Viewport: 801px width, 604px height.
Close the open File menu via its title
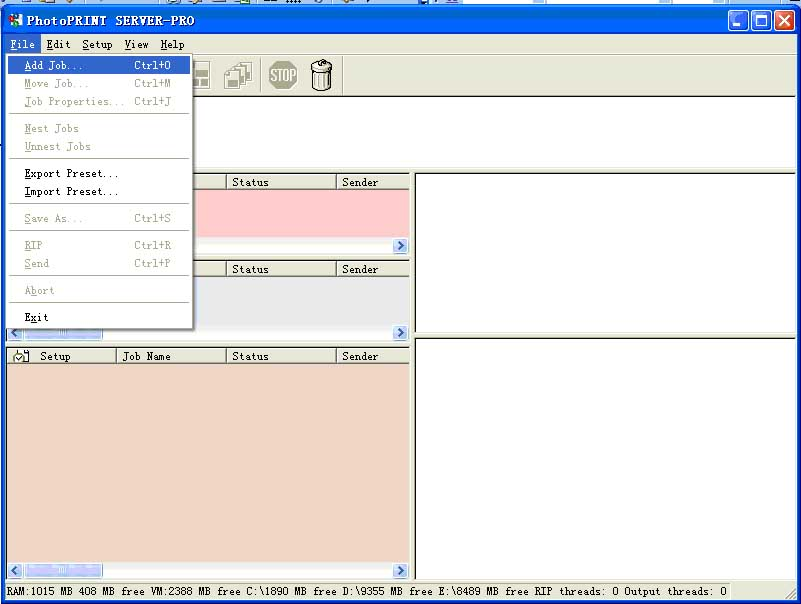(x=22, y=44)
